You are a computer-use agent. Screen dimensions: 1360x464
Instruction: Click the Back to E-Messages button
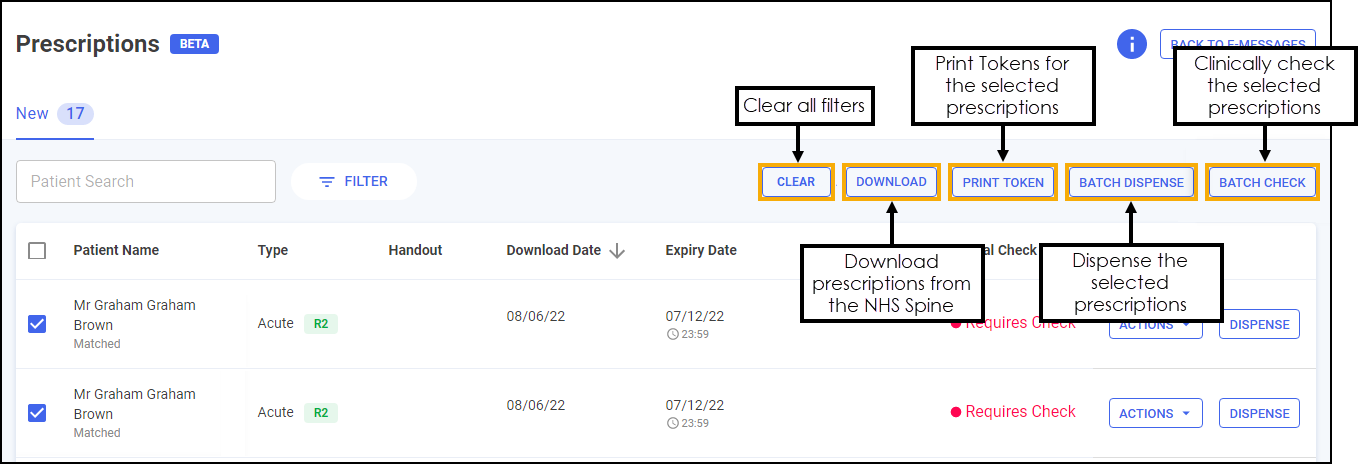(x=1237, y=44)
